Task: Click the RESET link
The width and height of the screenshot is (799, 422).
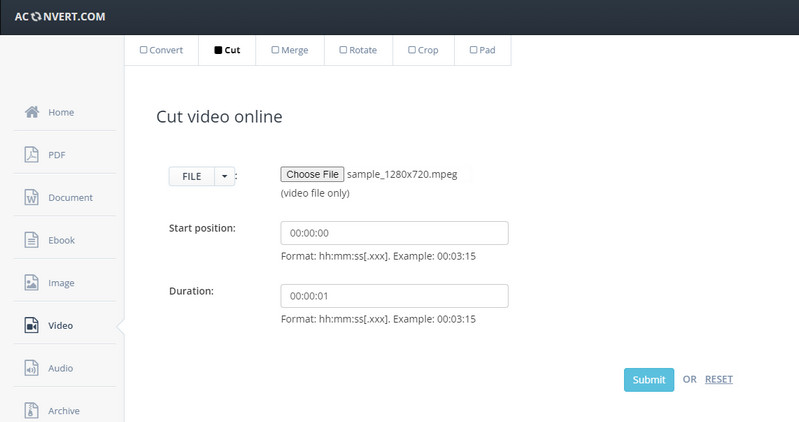Action: click(718, 379)
